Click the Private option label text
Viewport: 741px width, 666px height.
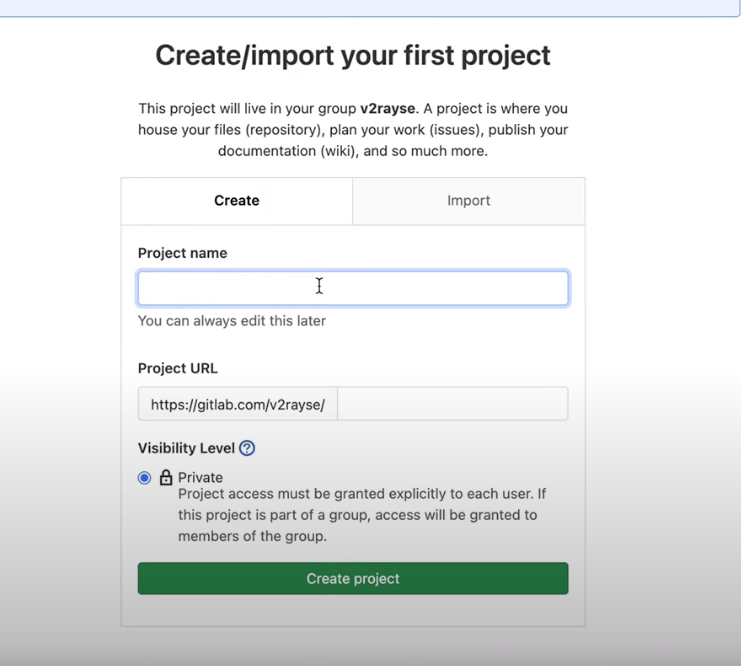click(x=201, y=478)
